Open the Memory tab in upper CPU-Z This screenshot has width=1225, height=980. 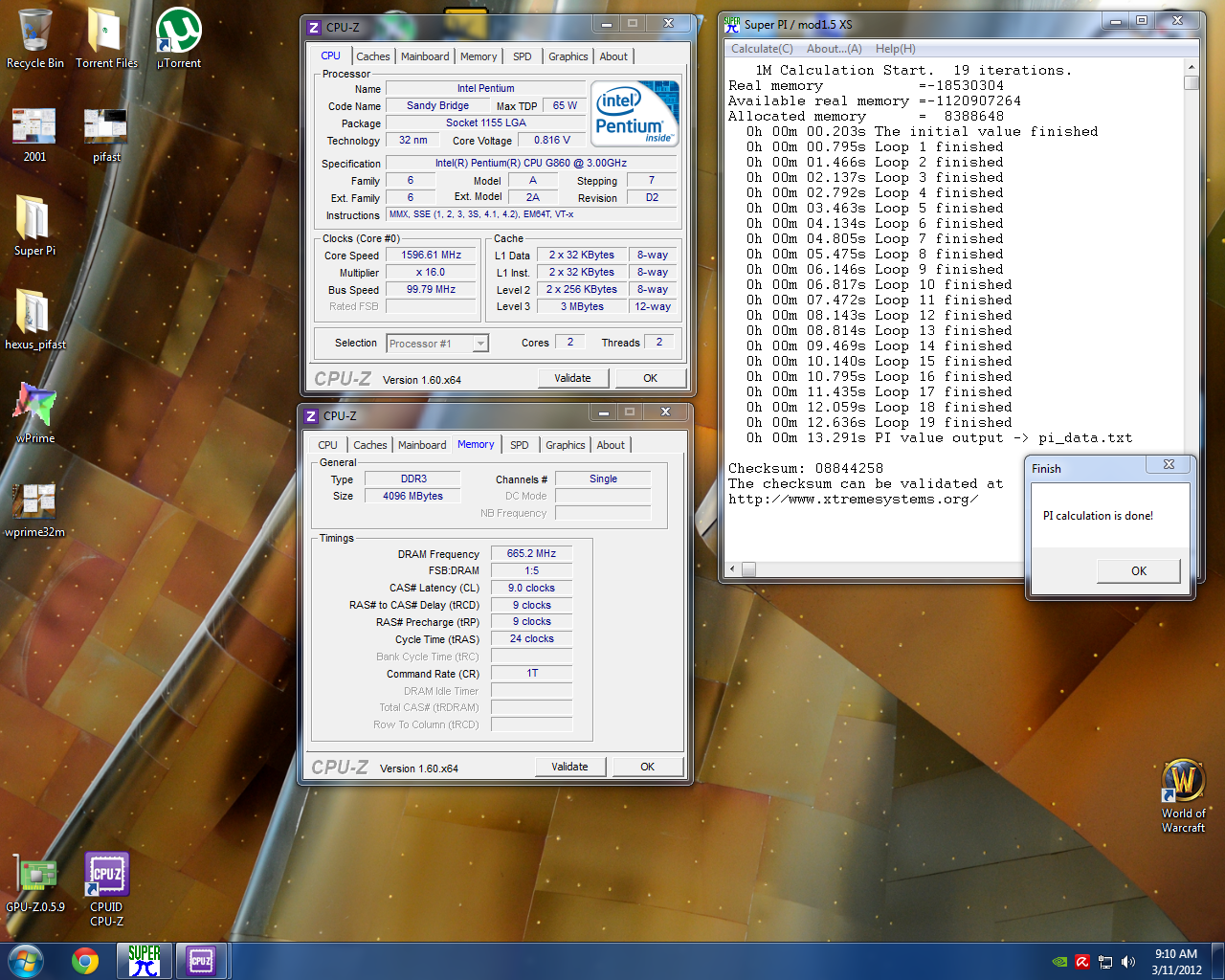pos(479,56)
